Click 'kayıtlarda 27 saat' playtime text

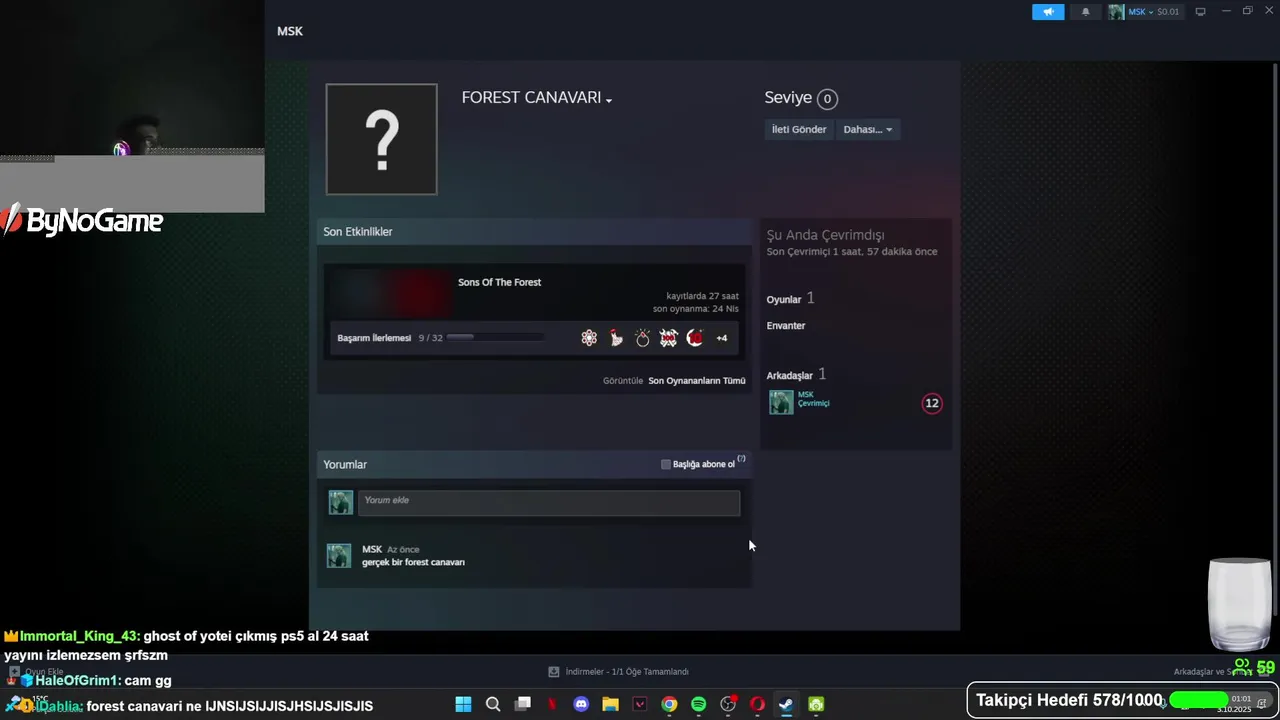703,296
